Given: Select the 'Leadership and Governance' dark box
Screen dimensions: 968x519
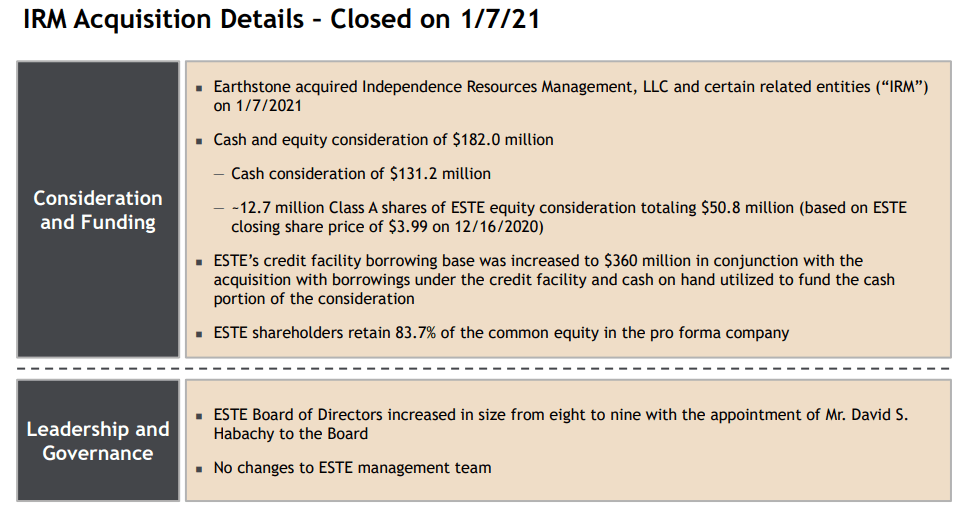Looking at the screenshot, I should click(x=98, y=441).
